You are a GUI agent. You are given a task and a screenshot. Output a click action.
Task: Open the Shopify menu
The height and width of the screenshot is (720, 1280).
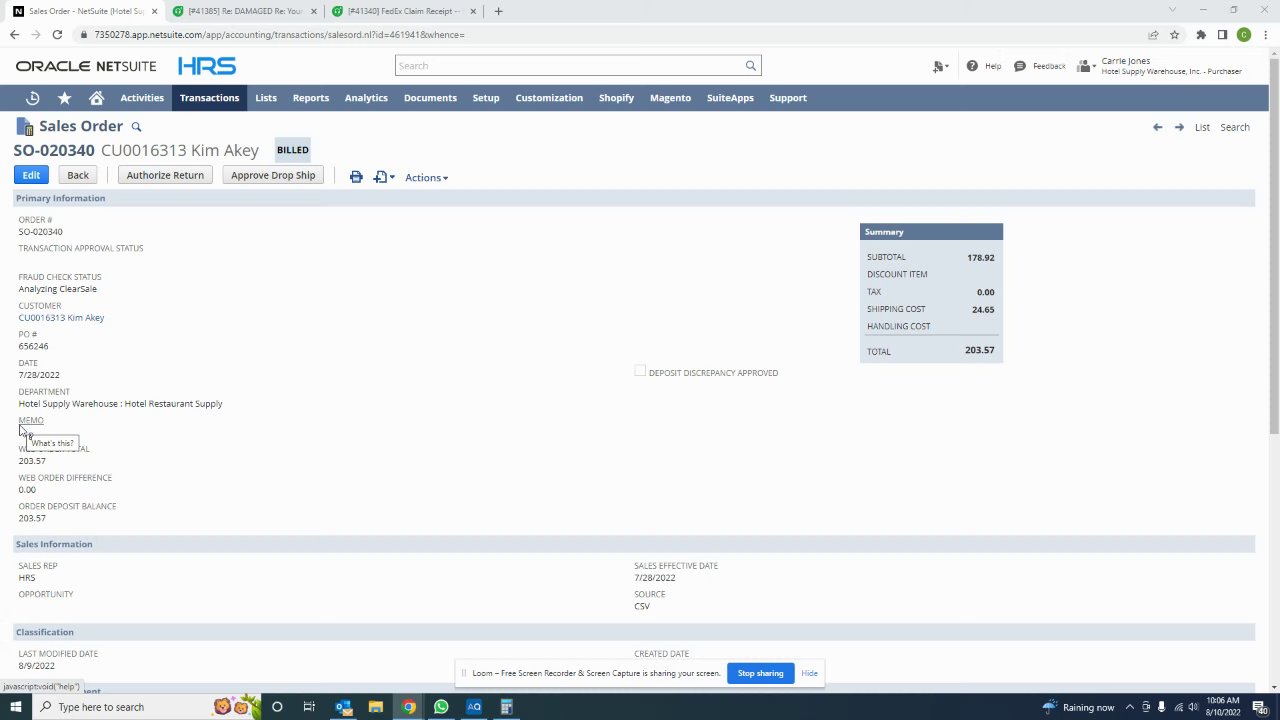[x=616, y=98]
